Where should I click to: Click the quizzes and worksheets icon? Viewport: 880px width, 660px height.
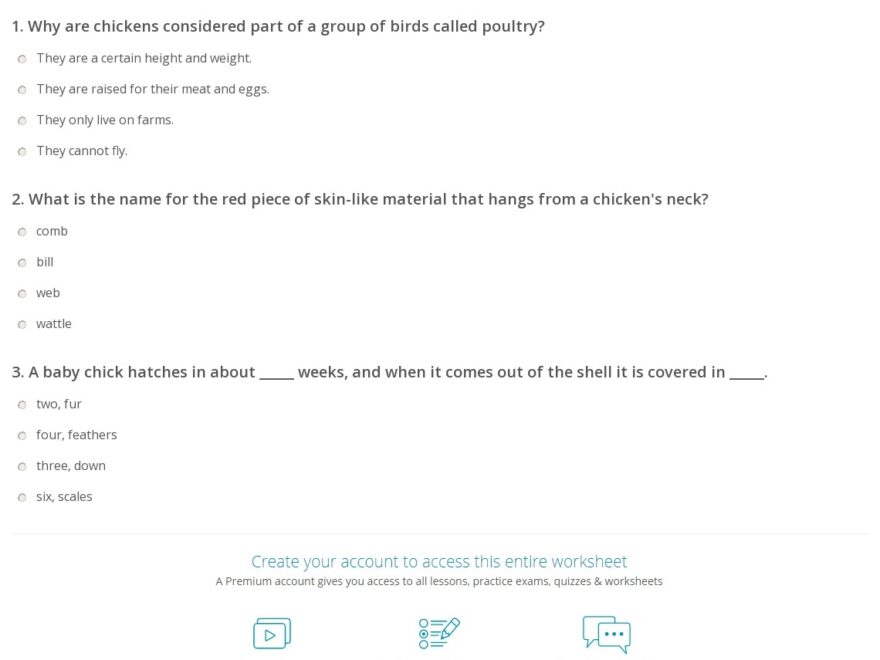coord(439,632)
